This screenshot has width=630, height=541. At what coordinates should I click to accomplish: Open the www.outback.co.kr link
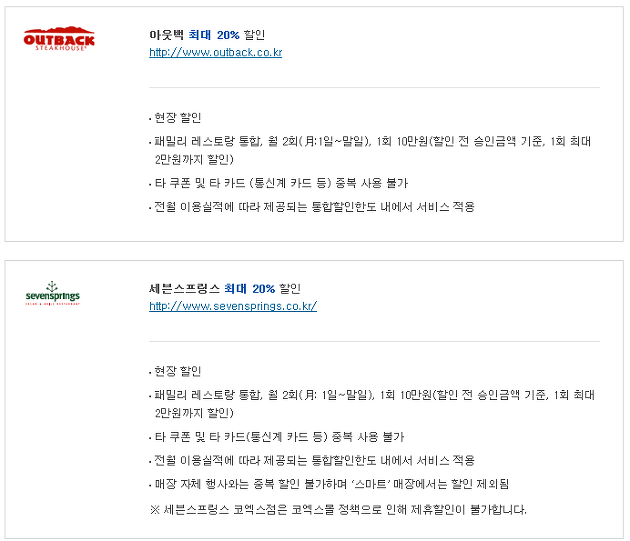[215, 53]
